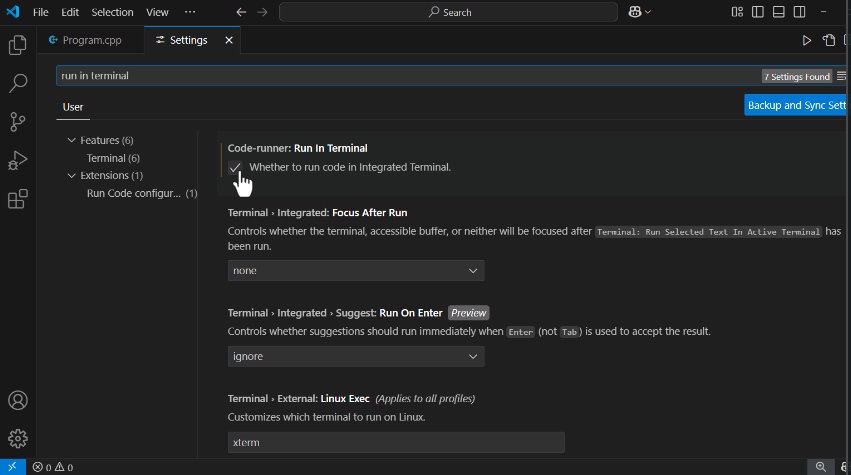Image resolution: width=851 pixels, height=475 pixels.
Task: Open the Extensions view
Action: coord(17,199)
